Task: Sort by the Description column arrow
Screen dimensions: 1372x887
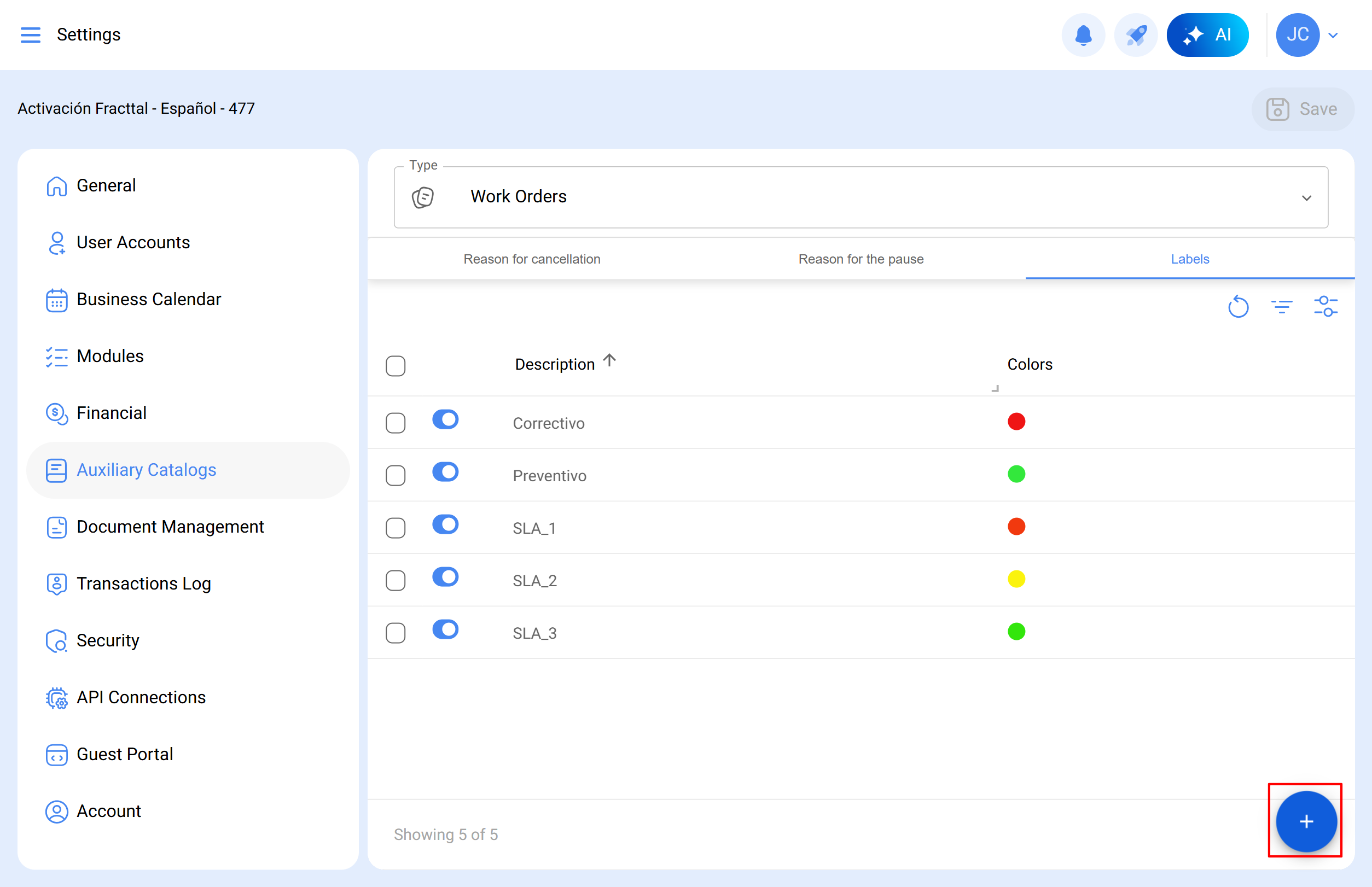Action: [x=609, y=361]
